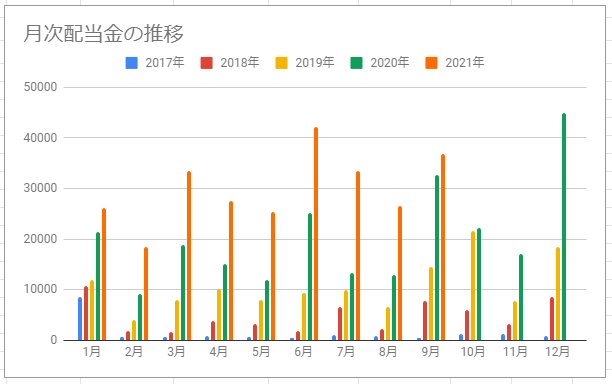
Task: Select the green 3月 2020年 bar
Action: pos(183,293)
